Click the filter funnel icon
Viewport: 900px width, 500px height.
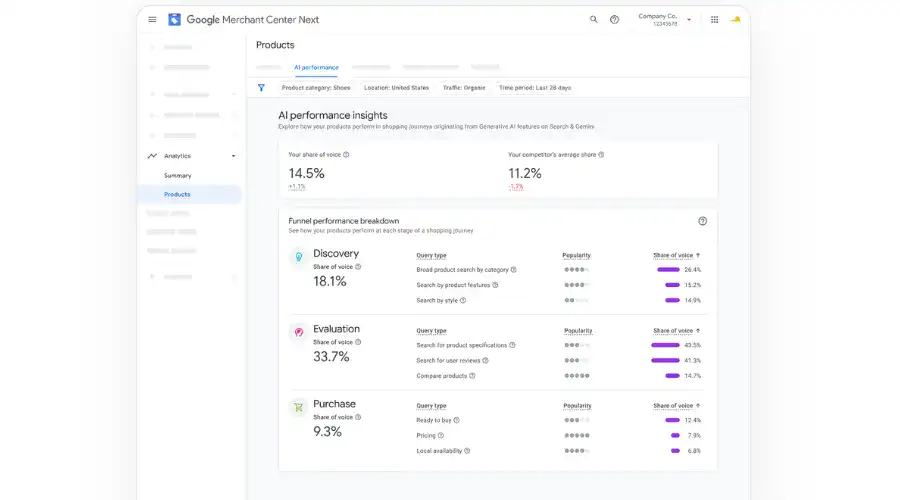[x=261, y=88]
